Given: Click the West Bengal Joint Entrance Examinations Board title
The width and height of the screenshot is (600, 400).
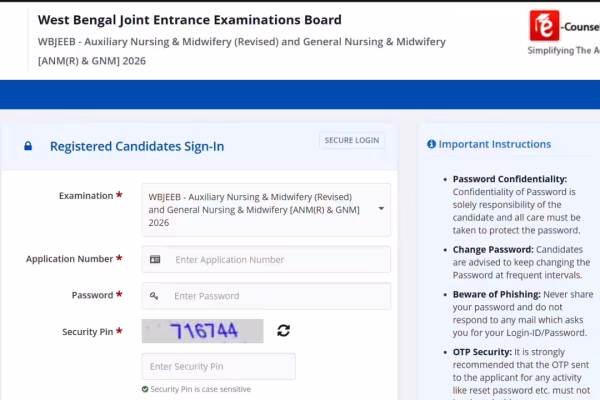Looking at the screenshot, I should pos(190,20).
